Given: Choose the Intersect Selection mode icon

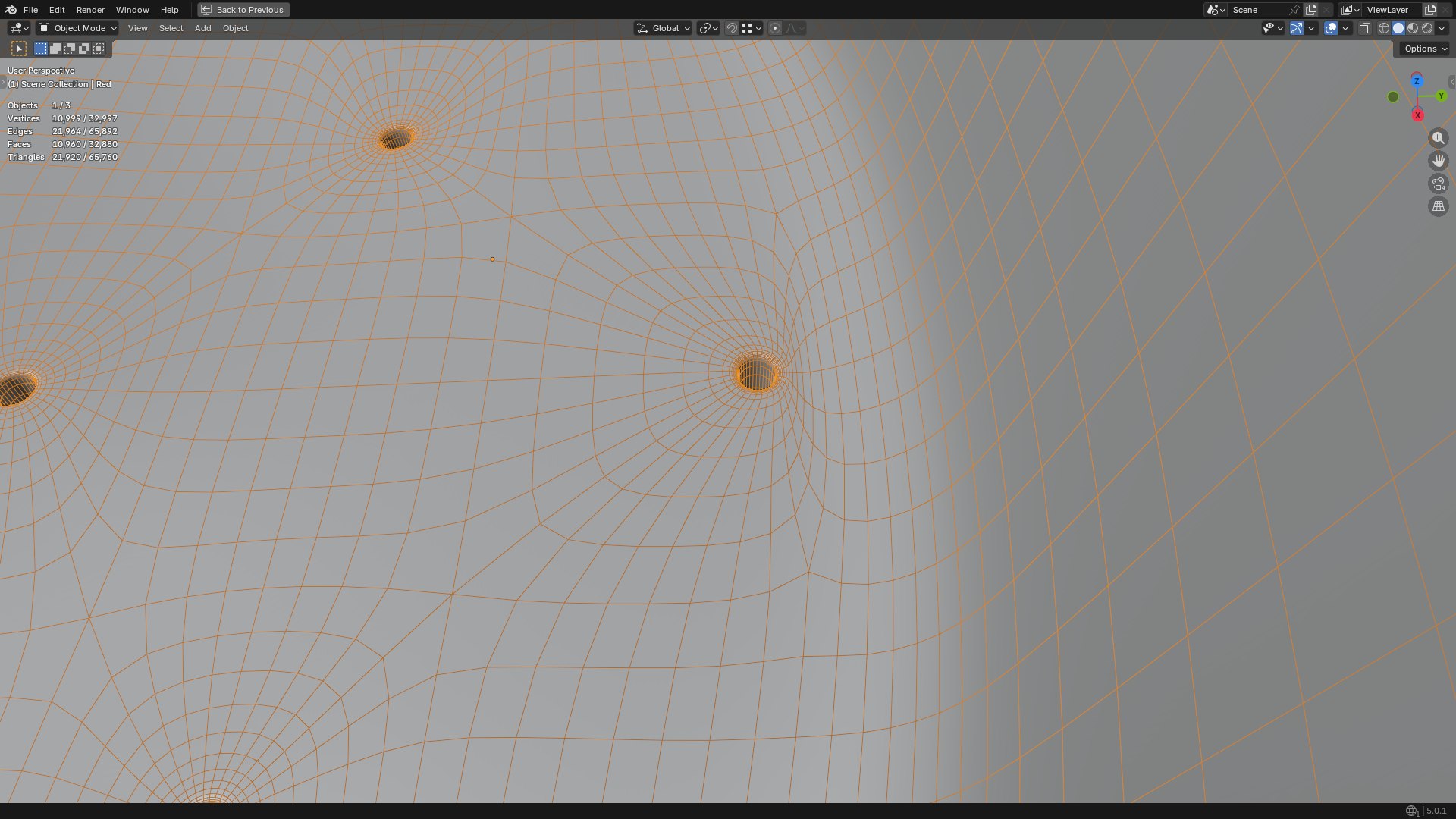Looking at the screenshot, I should [99, 49].
